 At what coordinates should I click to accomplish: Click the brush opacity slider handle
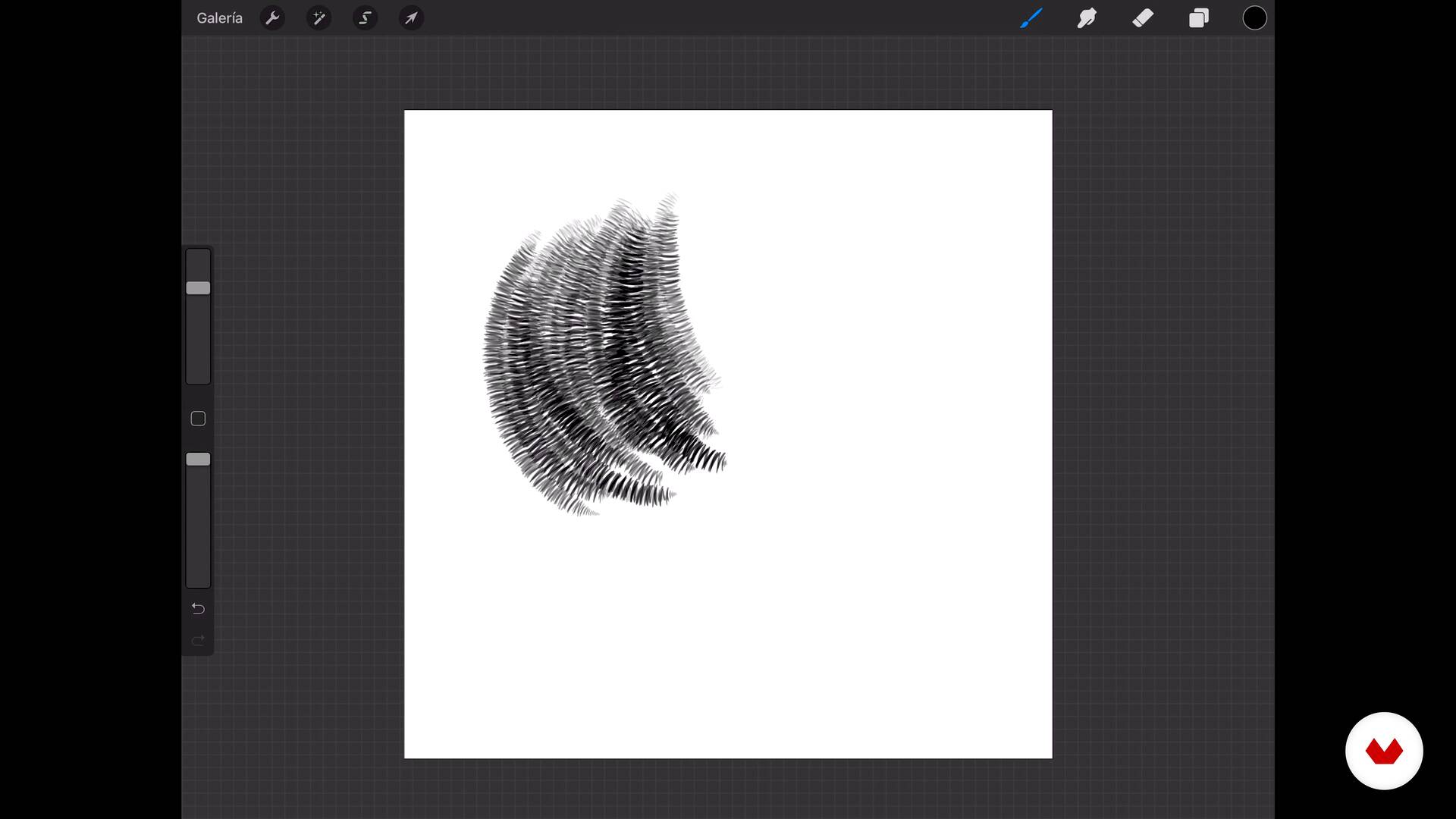(x=198, y=460)
